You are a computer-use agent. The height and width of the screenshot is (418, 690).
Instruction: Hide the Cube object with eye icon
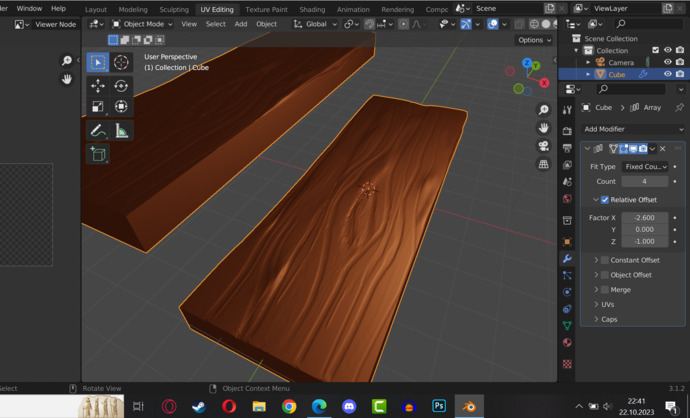pos(668,74)
